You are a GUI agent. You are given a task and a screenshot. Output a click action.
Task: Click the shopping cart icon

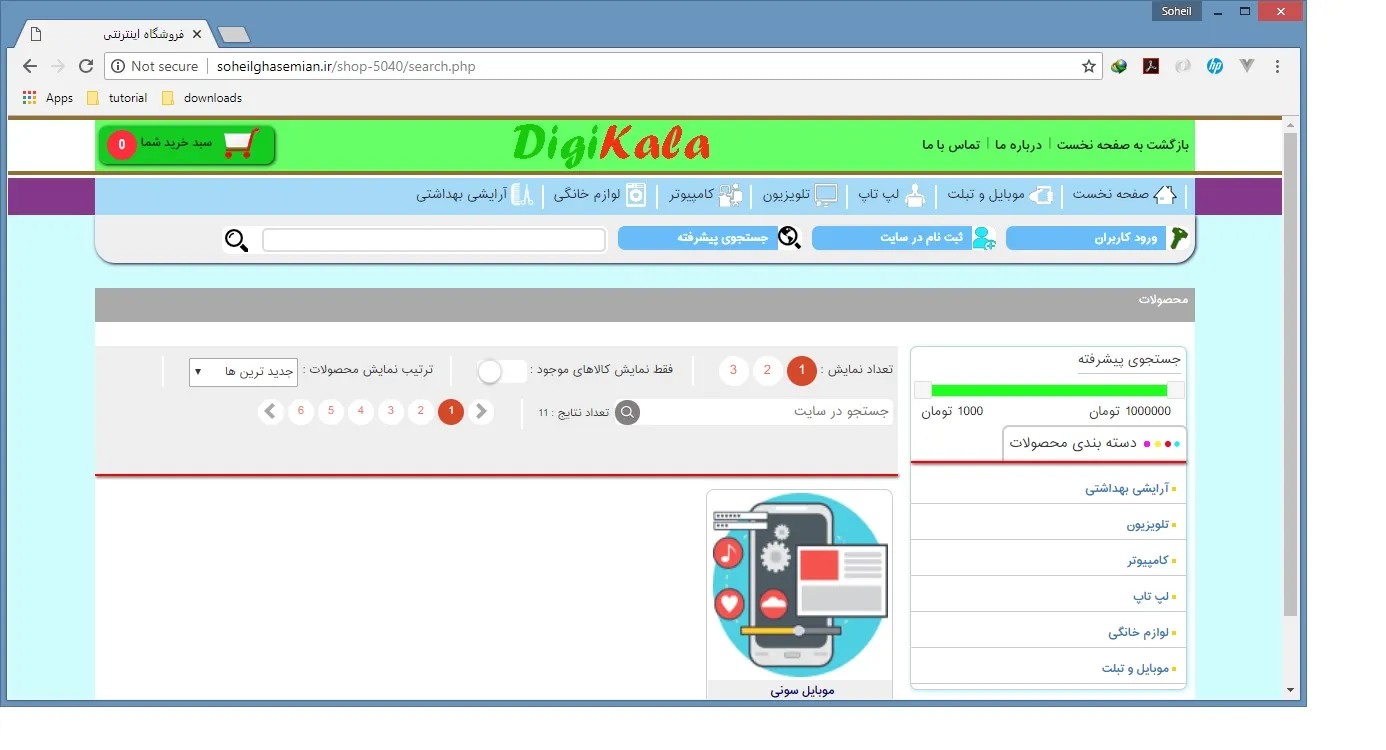coord(241,144)
